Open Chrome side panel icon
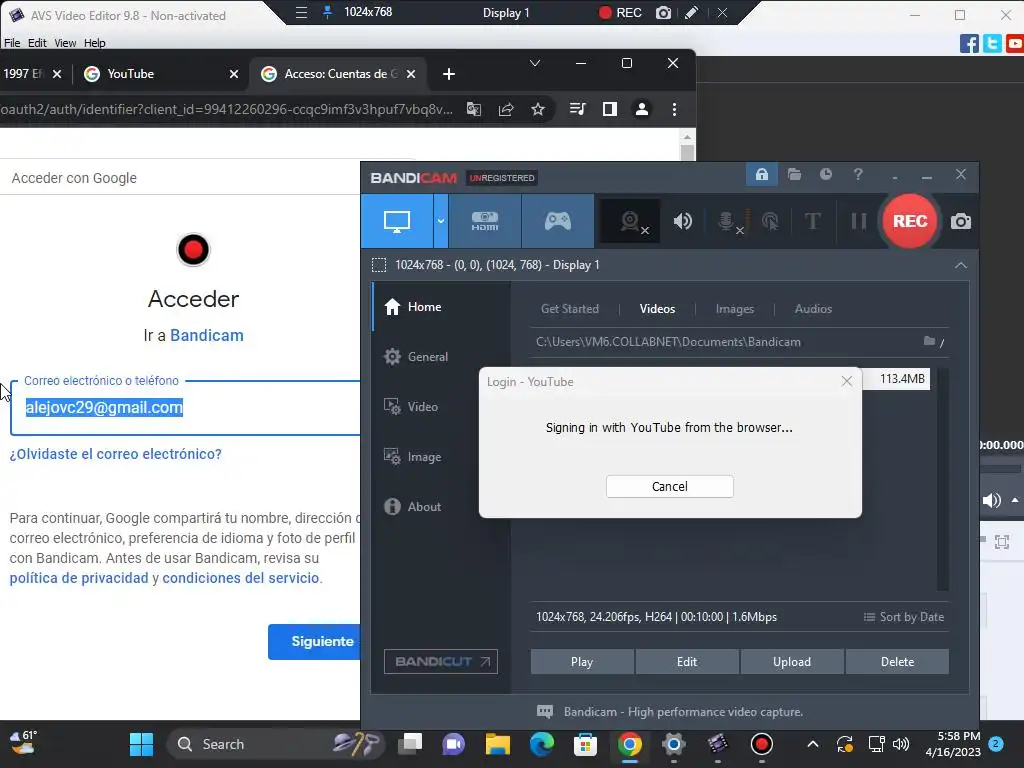Screen dimensions: 1024x768 tap(609, 109)
